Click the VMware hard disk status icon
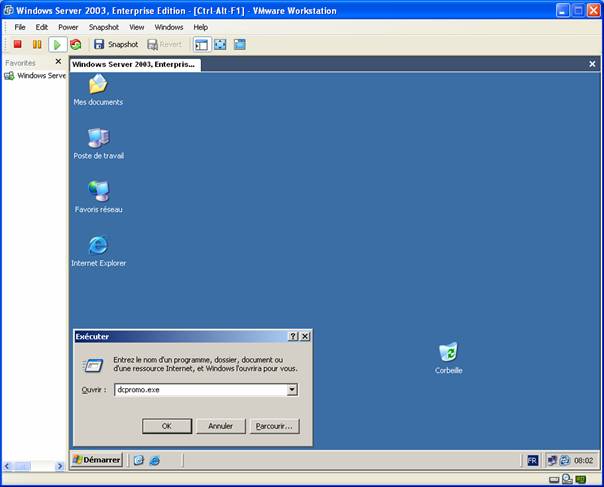The height and width of the screenshot is (487, 604). tap(554, 480)
